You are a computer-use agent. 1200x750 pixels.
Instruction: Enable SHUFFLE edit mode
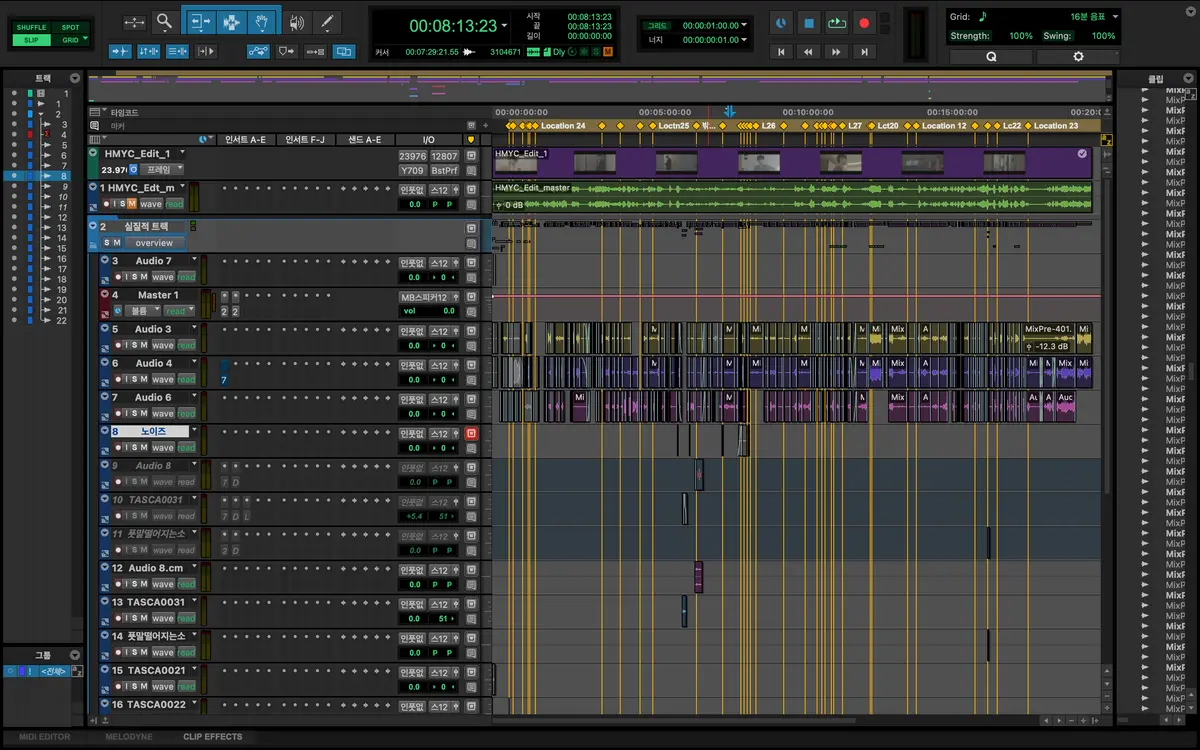(32, 27)
